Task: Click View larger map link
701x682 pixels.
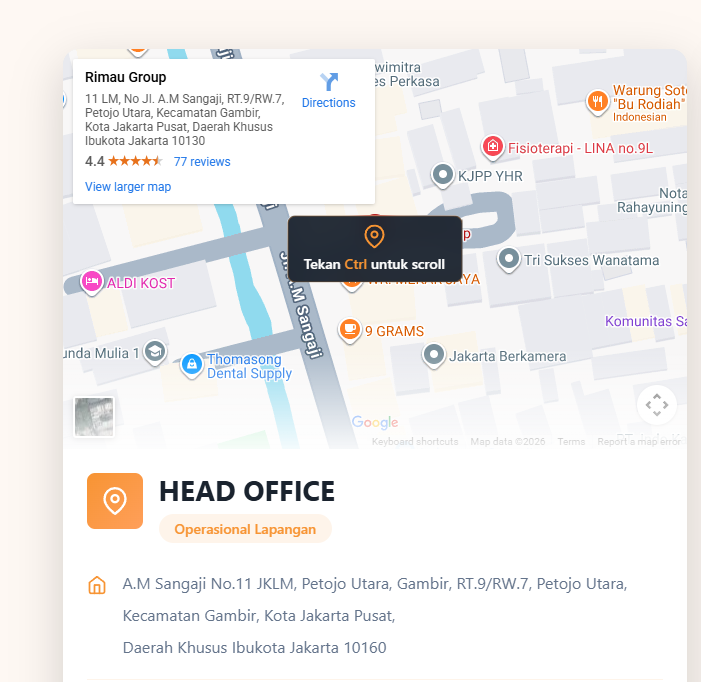Action: click(x=128, y=187)
